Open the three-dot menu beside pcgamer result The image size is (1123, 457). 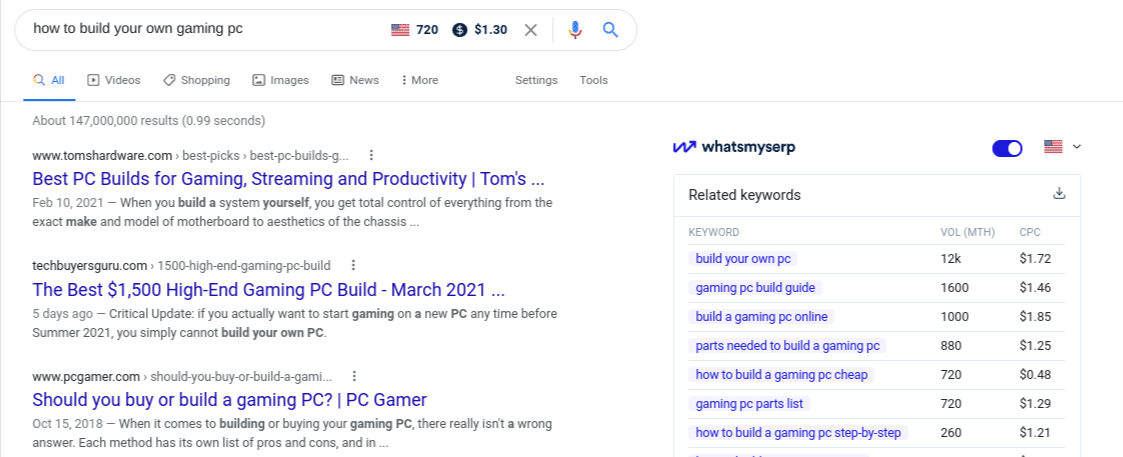[355, 376]
